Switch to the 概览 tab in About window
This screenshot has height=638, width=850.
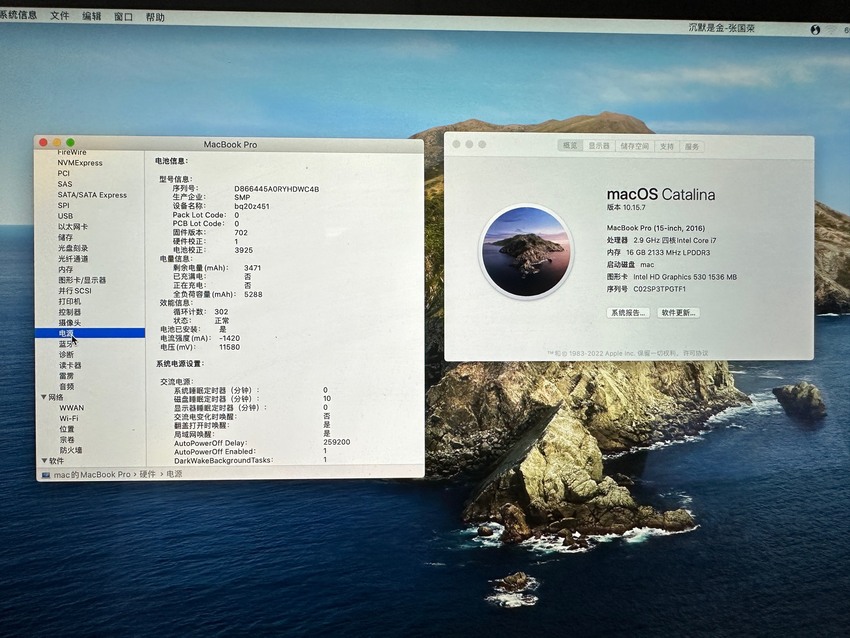pos(570,145)
